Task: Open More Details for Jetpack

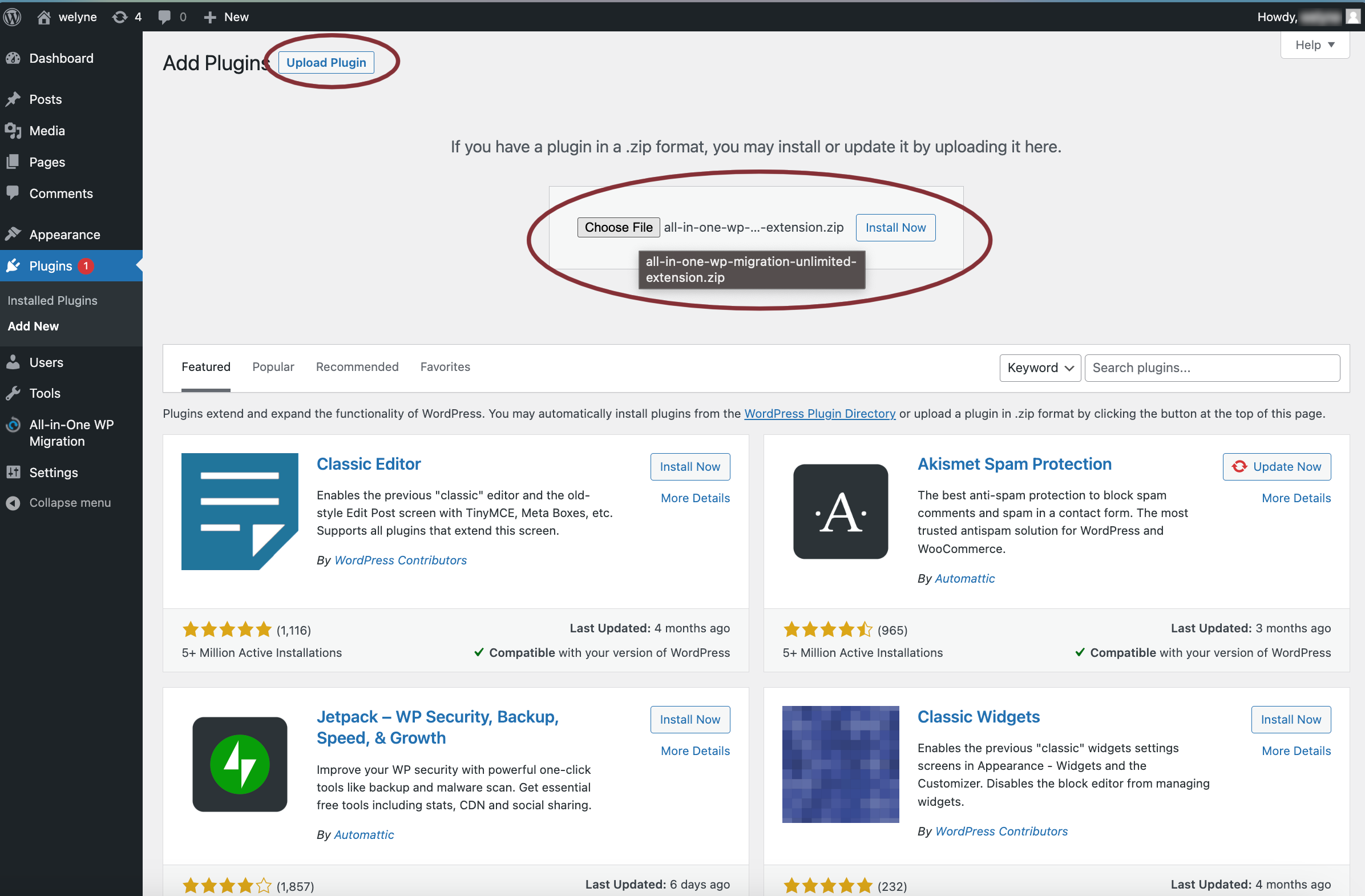Action: coord(695,751)
